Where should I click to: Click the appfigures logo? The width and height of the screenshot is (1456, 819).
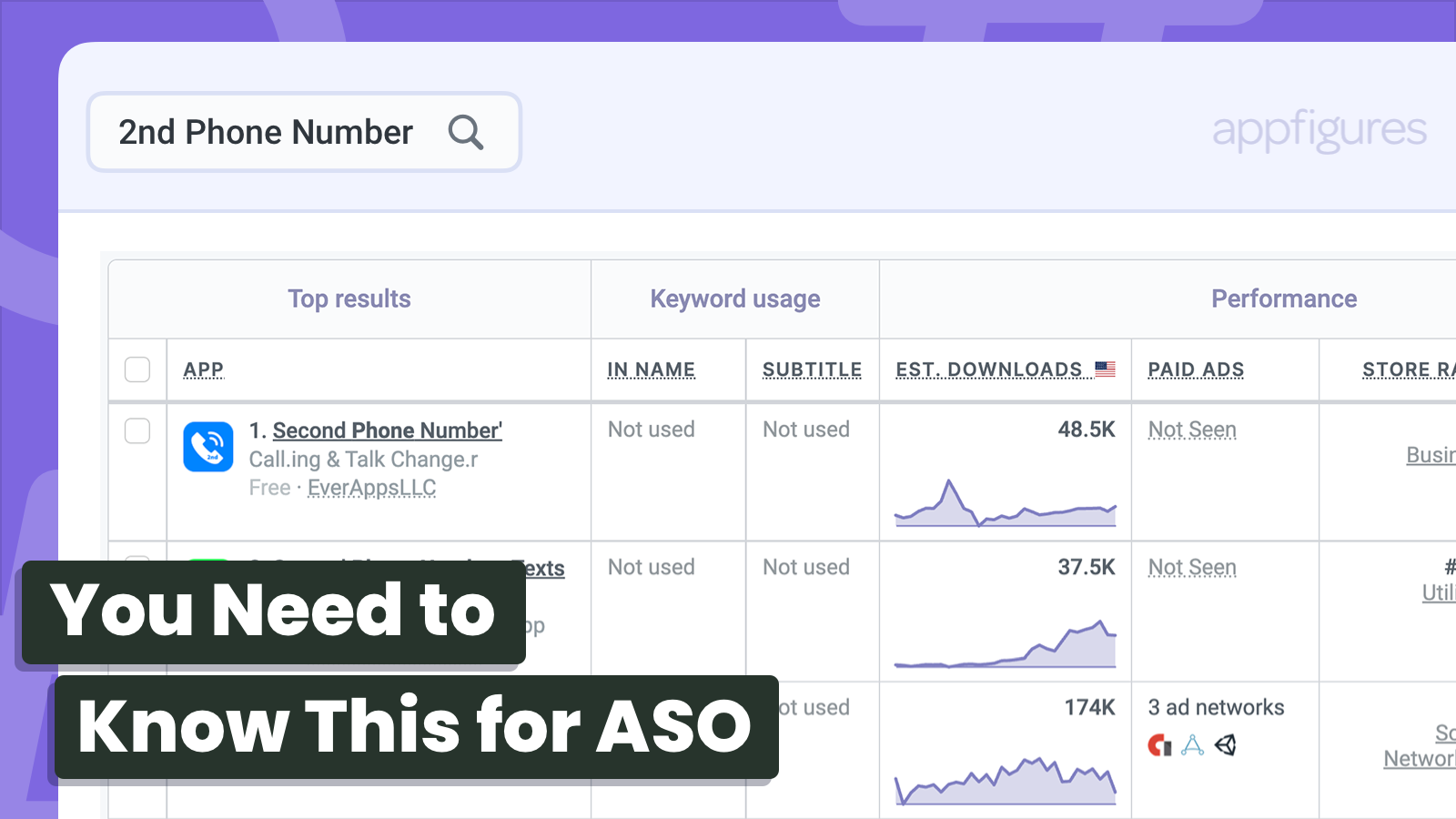click(1319, 130)
